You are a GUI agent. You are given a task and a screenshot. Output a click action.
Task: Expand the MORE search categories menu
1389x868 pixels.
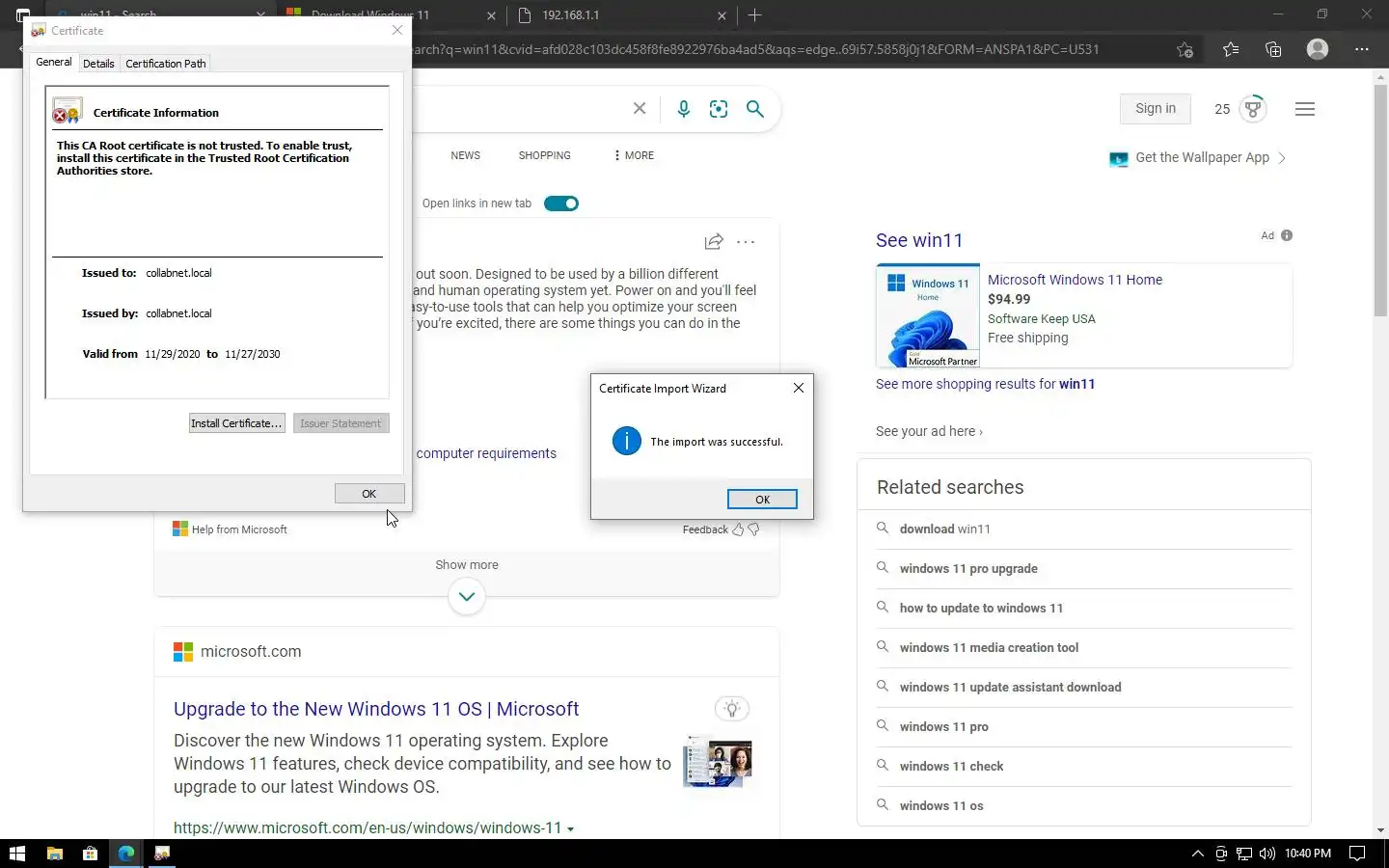634,155
